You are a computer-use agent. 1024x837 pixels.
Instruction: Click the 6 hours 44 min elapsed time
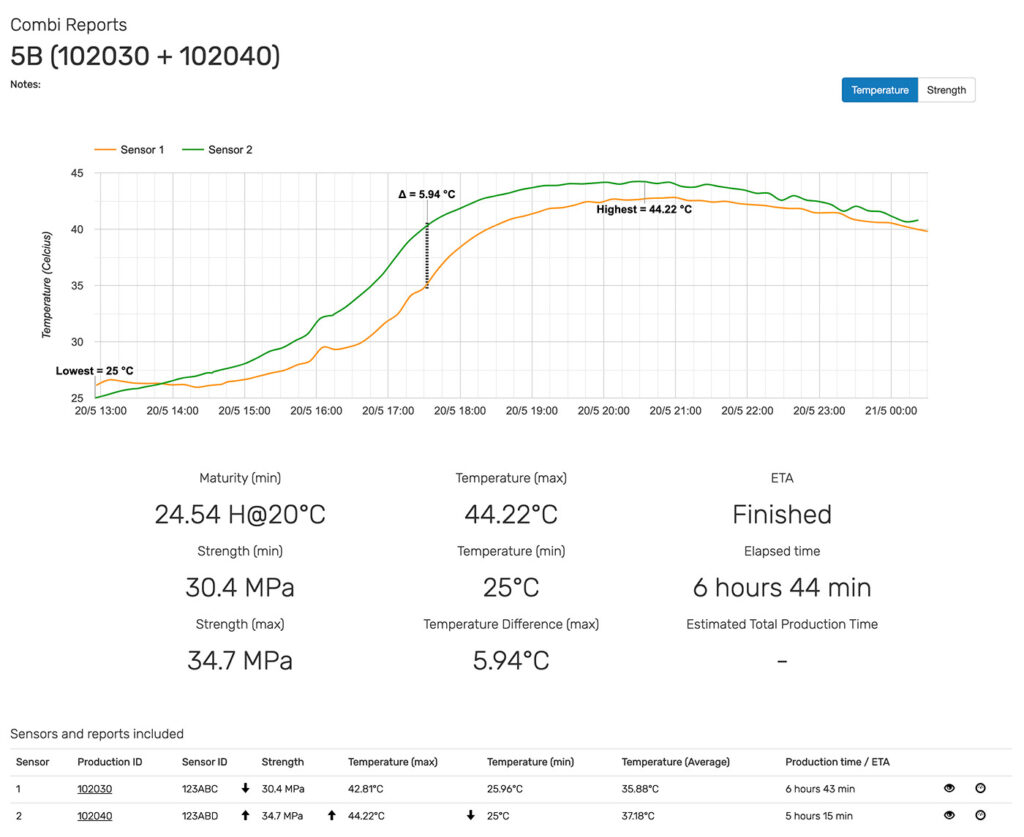click(782, 588)
